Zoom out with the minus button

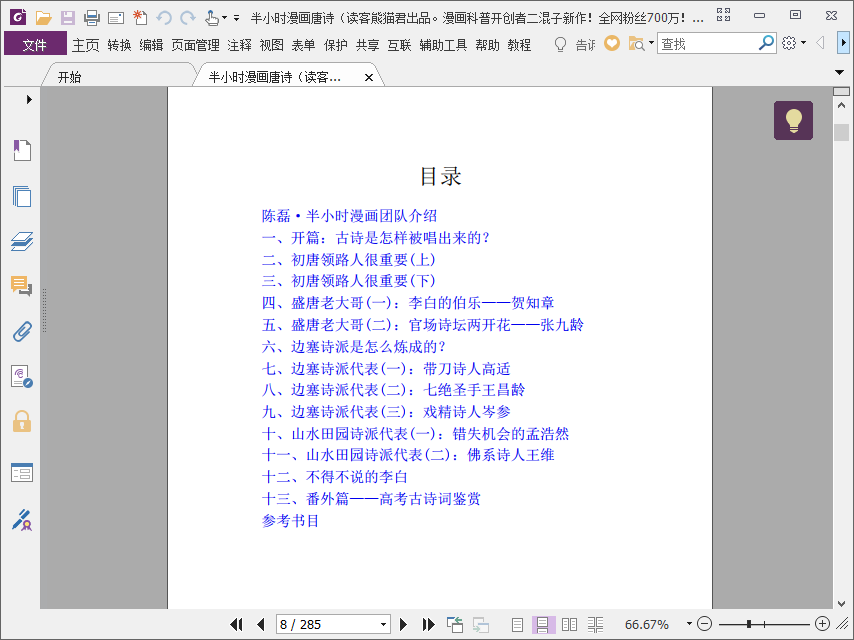tap(704, 624)
